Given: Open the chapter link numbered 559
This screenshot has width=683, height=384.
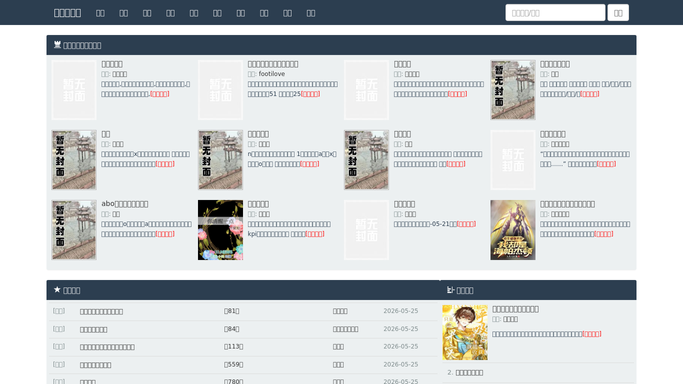Looking at the screenshot, I should 233,364.
